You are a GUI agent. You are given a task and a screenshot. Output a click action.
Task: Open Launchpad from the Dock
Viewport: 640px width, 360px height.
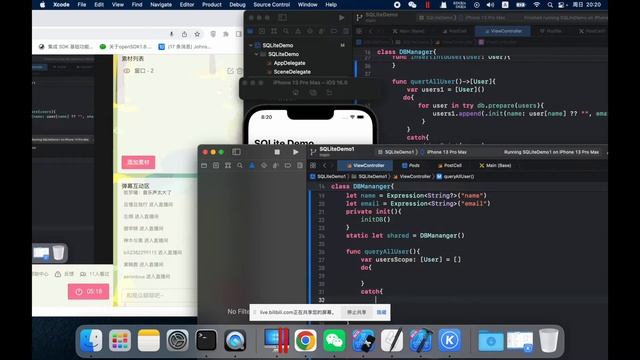tap(120, 340)
